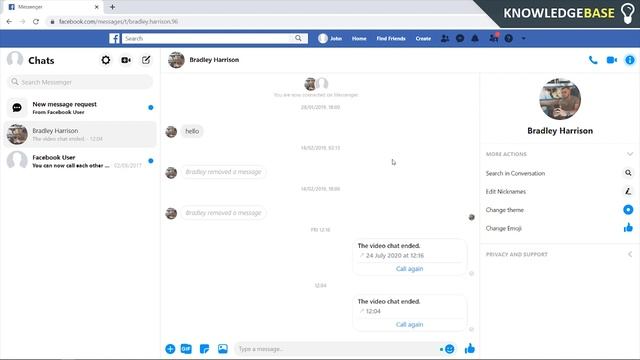Focus the Type a message field
Screen dimensions: 640x360
coord(338,349)
